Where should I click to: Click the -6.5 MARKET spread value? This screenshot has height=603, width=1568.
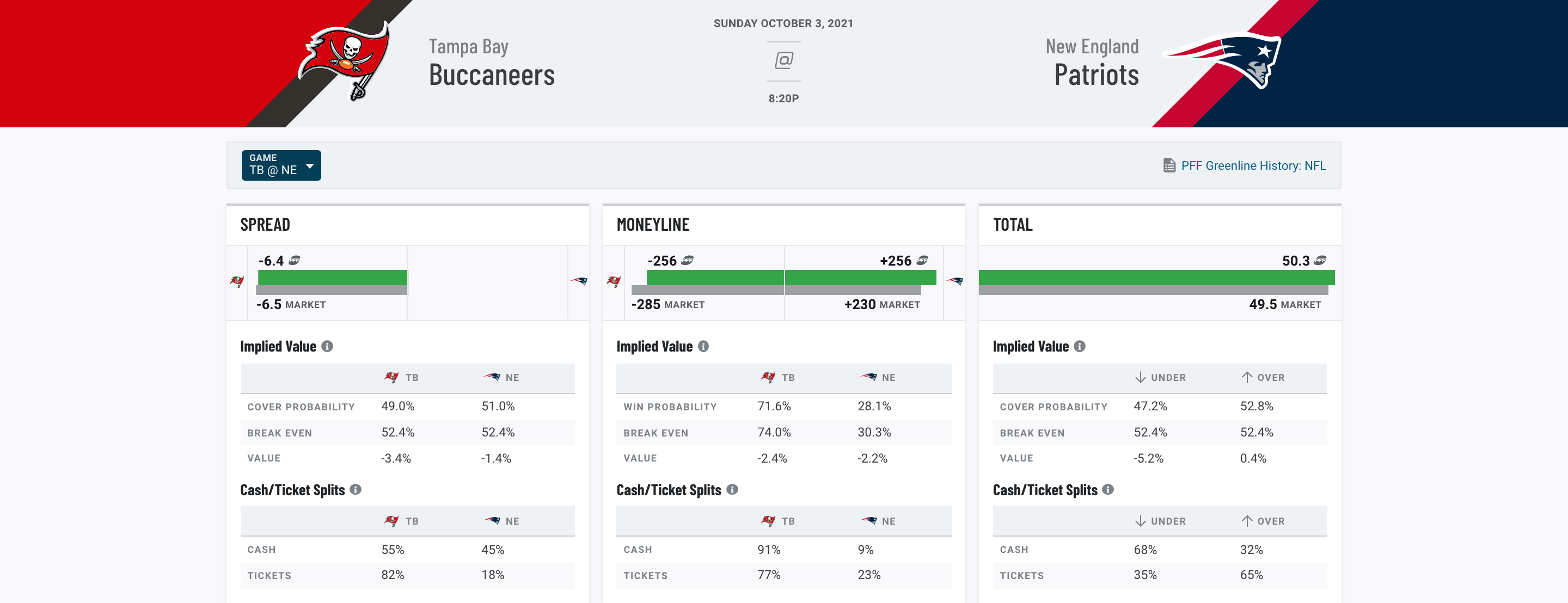tap(291, 304)
